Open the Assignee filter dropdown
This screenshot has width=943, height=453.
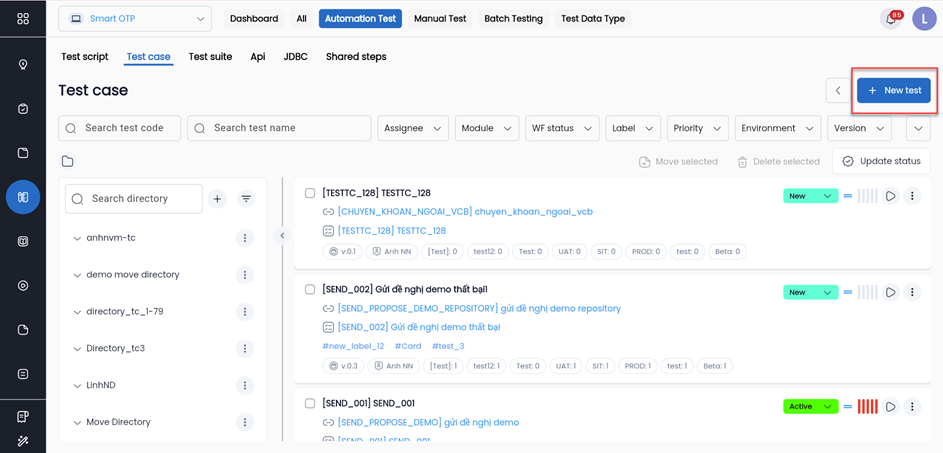[x=412, y=128]
